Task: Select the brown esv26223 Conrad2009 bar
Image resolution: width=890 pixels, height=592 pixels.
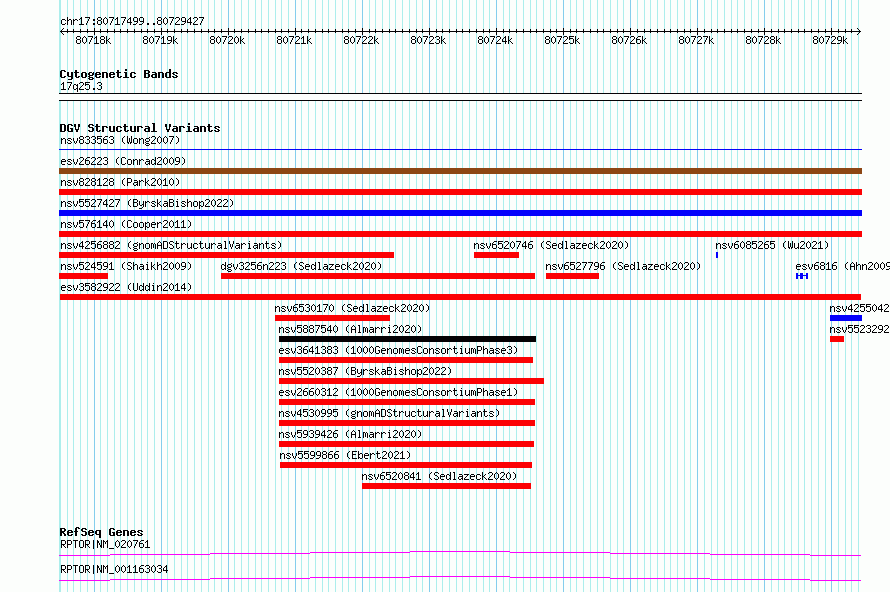Action: click(460, 171)
